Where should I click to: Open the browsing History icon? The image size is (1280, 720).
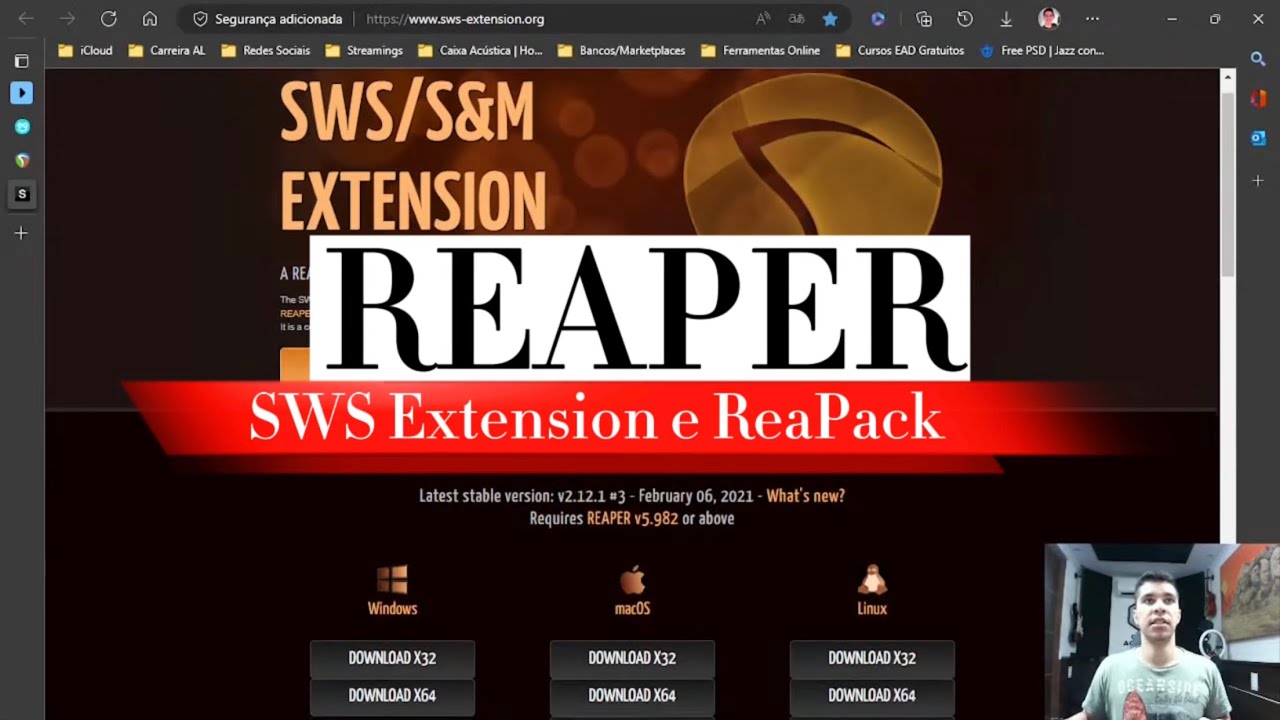click(965, 19)
